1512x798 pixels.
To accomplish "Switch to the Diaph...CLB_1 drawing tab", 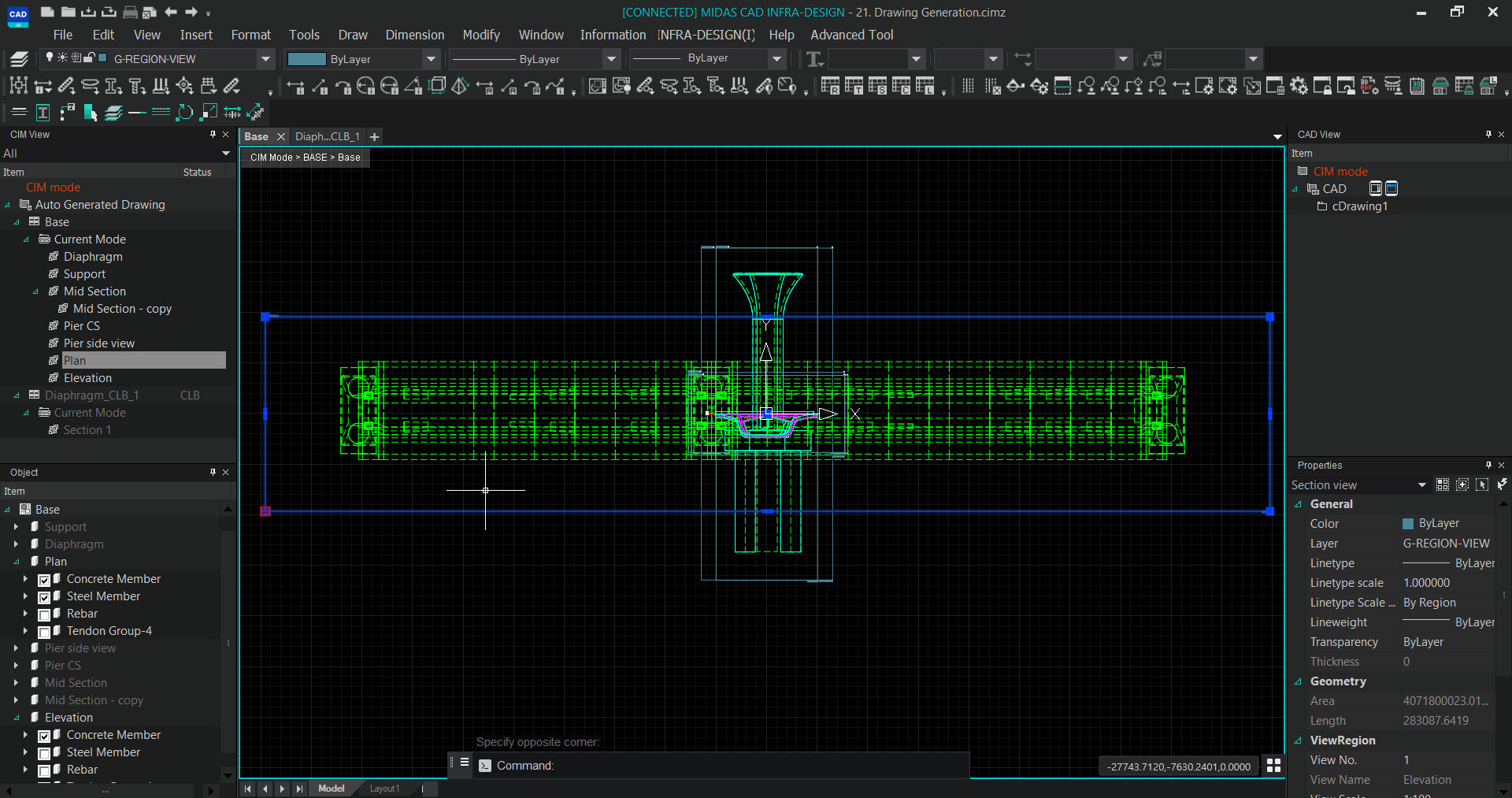I will tap(328, 136).
